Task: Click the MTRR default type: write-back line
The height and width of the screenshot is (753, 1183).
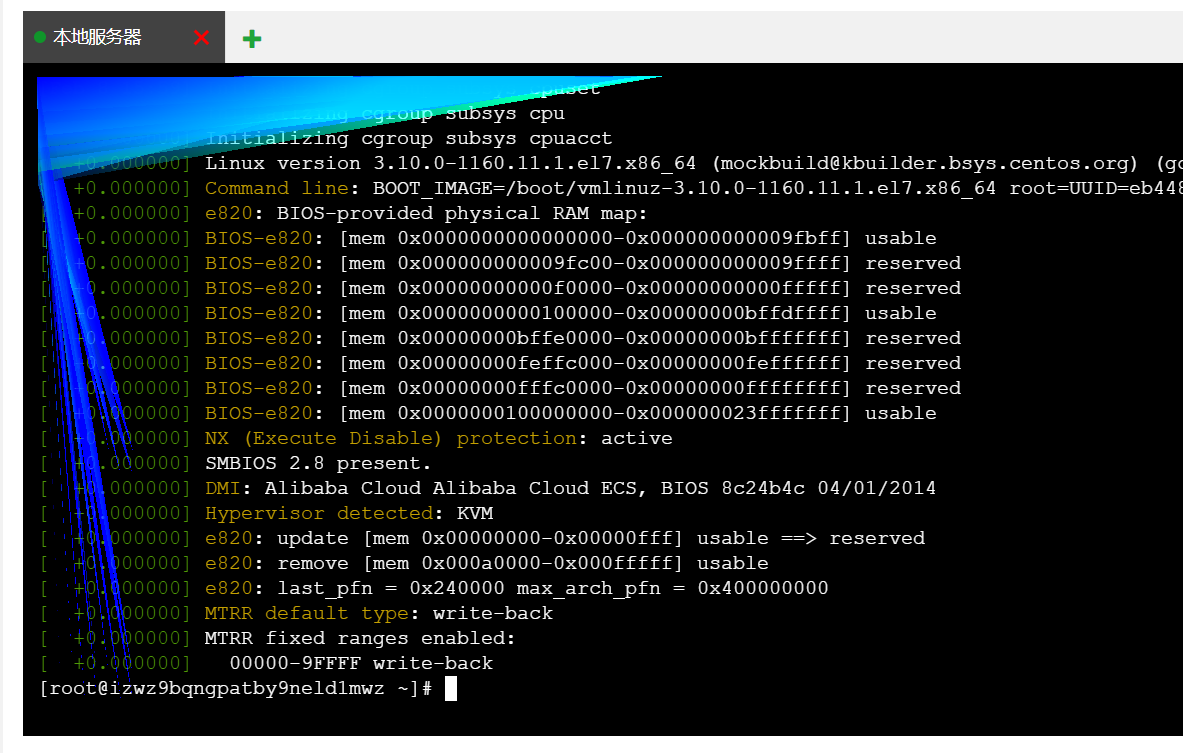Action: tap(379, 613)
